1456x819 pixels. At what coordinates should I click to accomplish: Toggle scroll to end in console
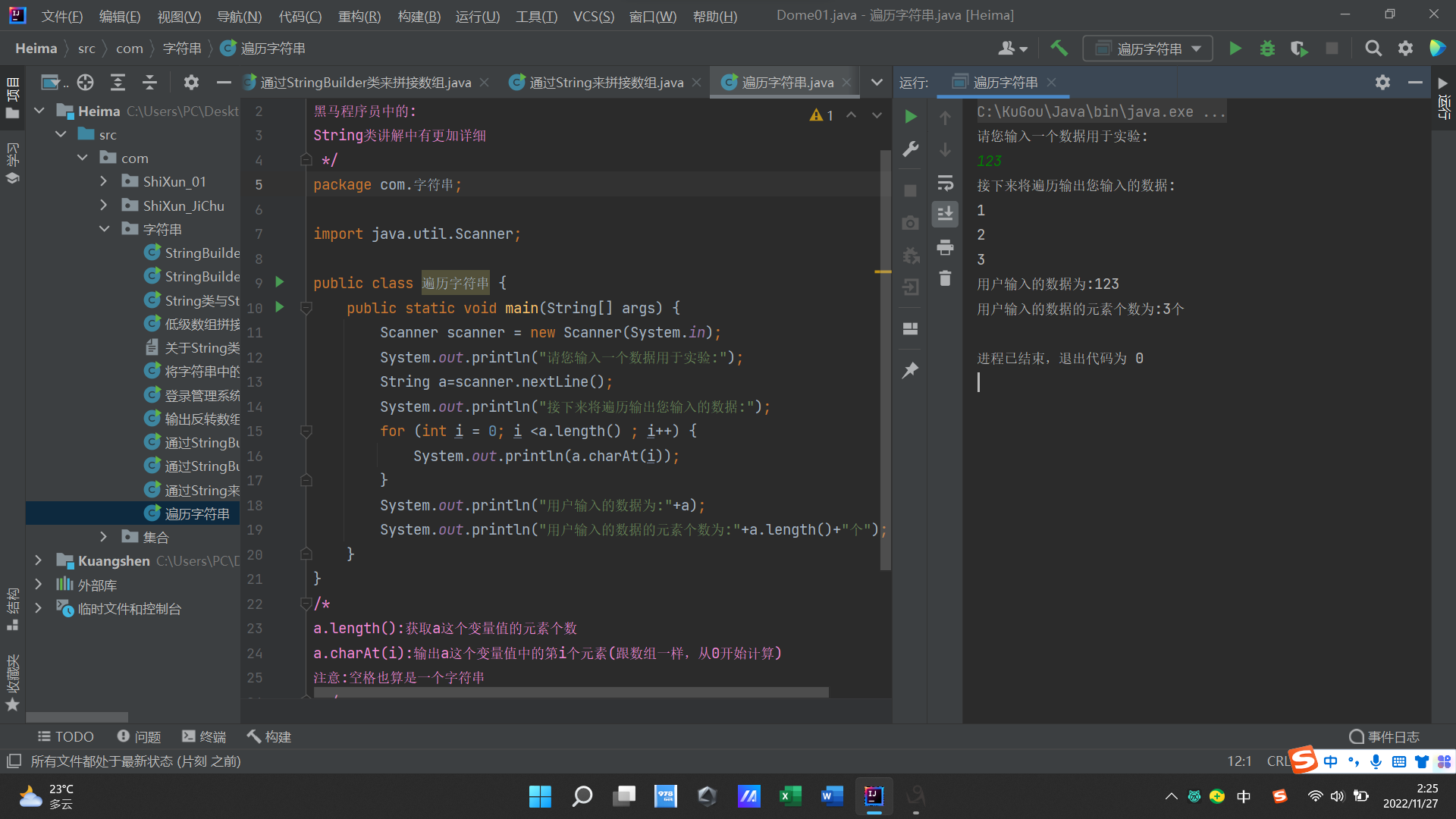click(x=945, y=215)
